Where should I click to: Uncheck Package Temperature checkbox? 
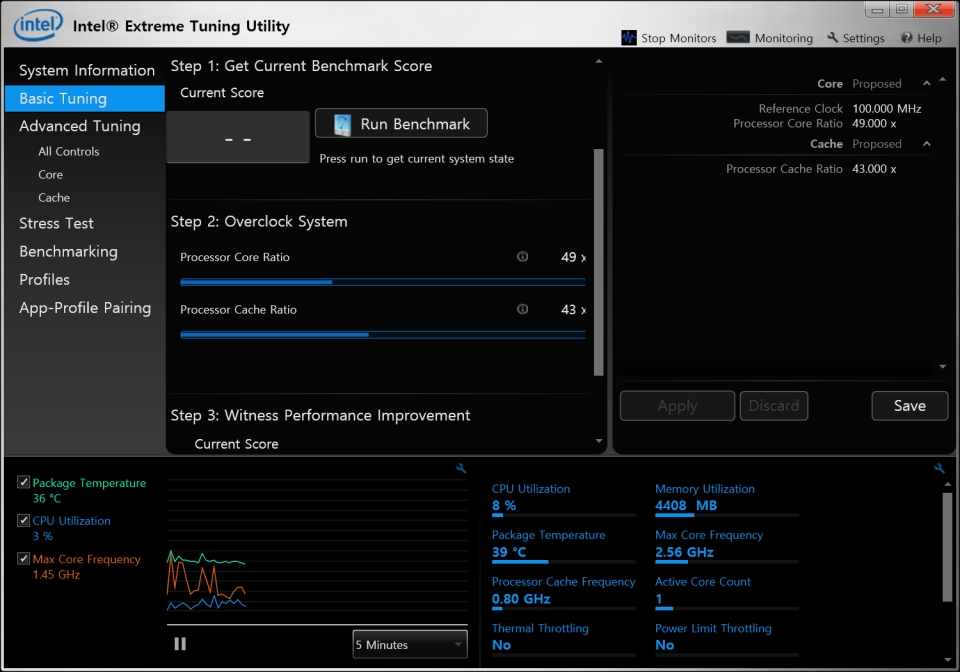(23, 483)
